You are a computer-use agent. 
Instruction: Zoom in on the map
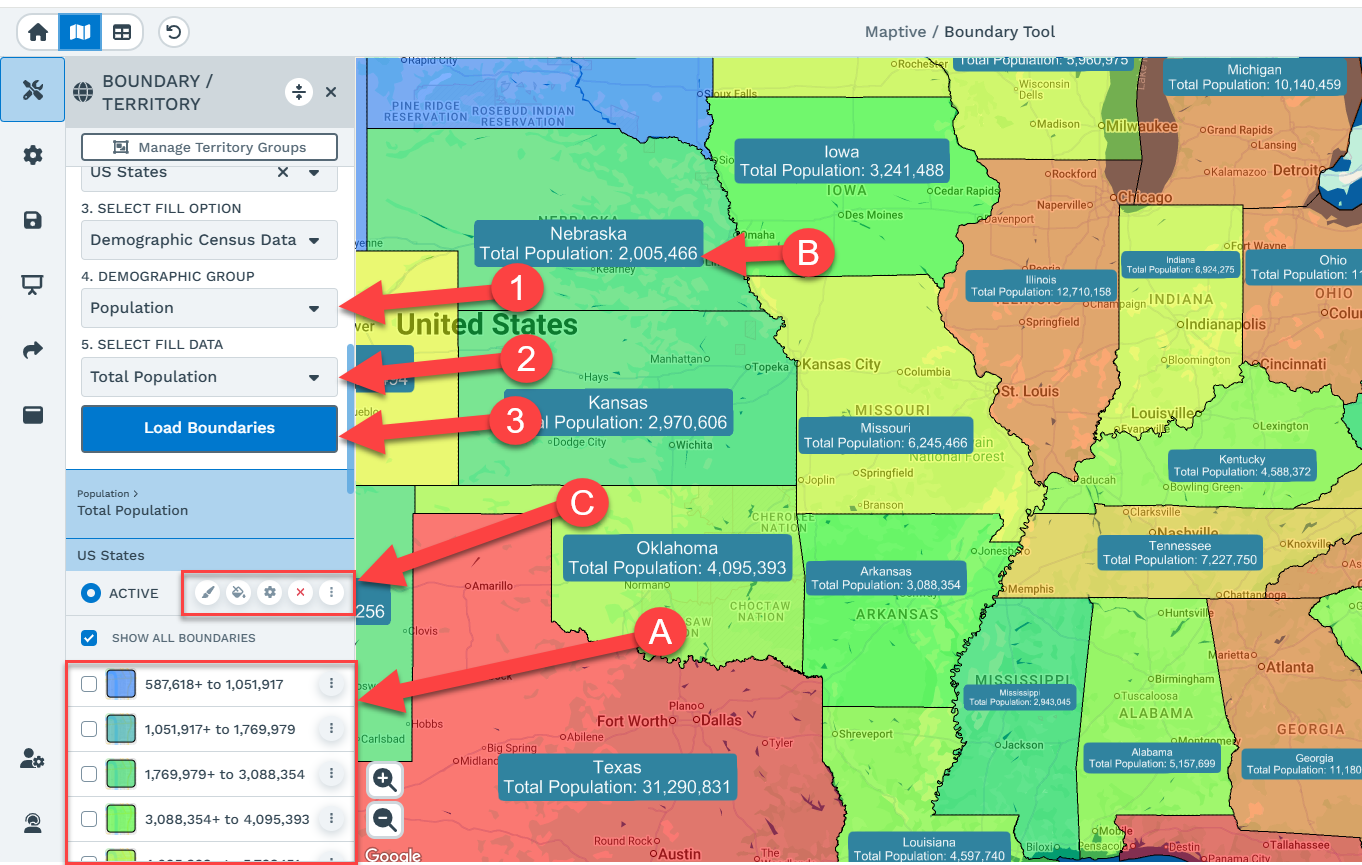385,779
